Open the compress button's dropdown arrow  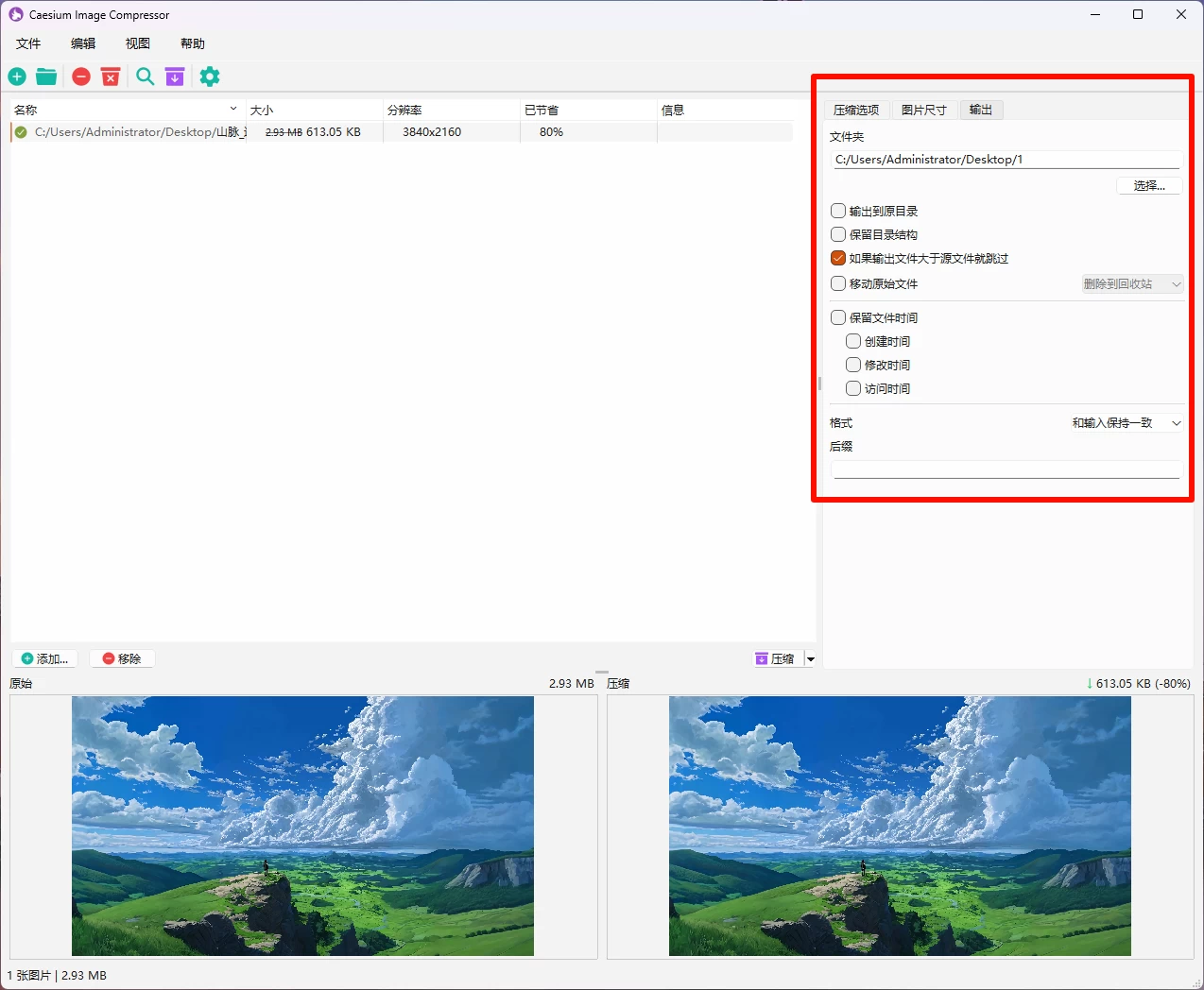[x=809, y=657]
